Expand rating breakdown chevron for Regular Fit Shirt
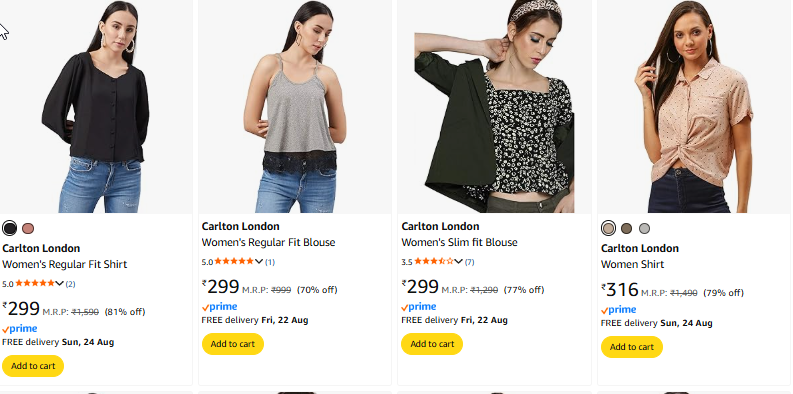 pos(59,283)
